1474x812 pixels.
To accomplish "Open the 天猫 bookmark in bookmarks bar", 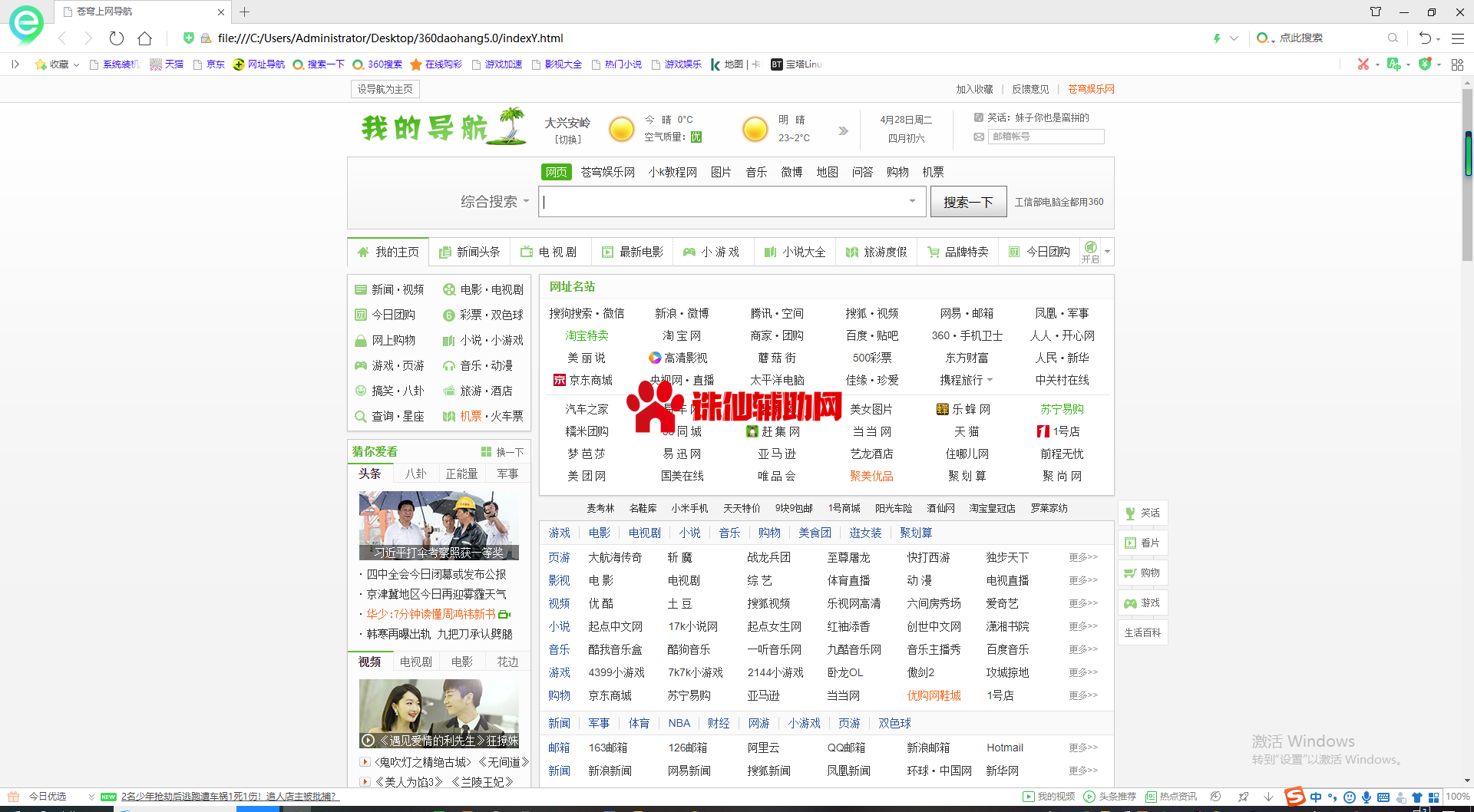I will click(167, 64).
